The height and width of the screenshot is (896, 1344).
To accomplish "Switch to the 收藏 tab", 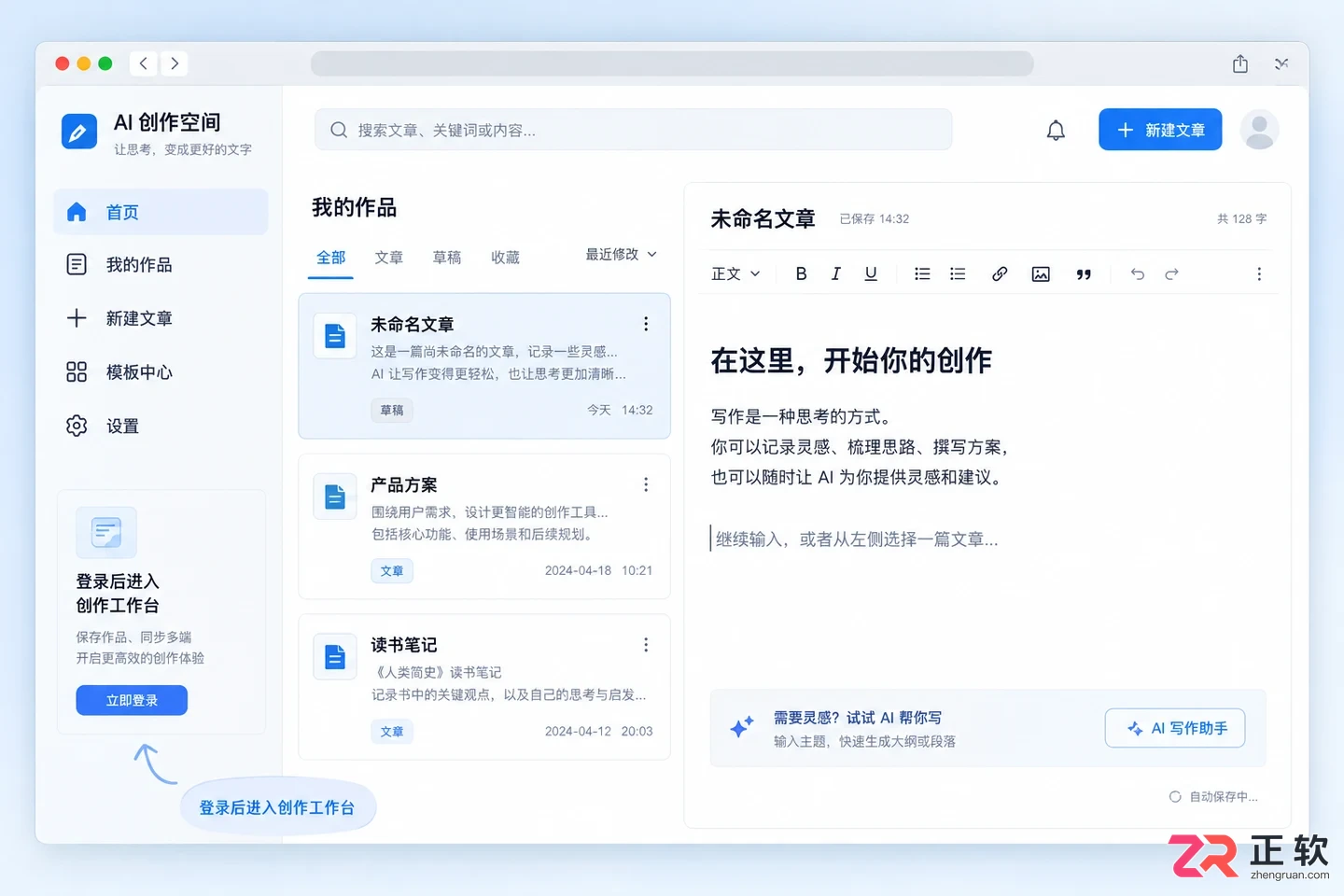I will pos(505,258).
